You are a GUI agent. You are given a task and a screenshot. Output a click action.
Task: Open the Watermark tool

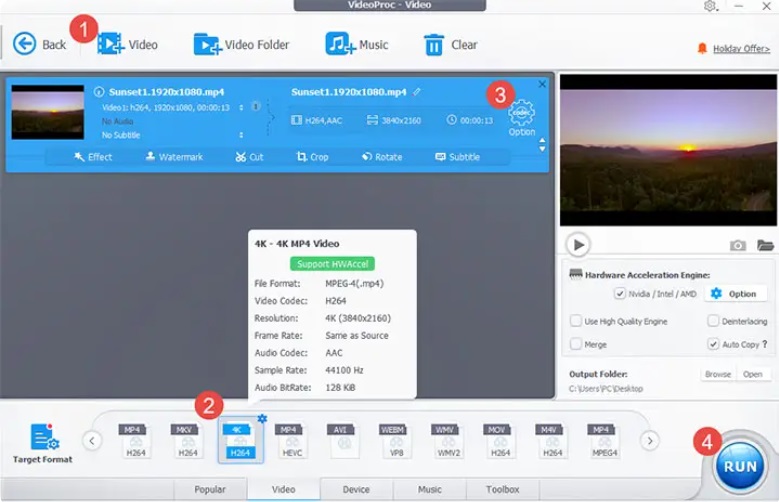(x=174, y=157)
